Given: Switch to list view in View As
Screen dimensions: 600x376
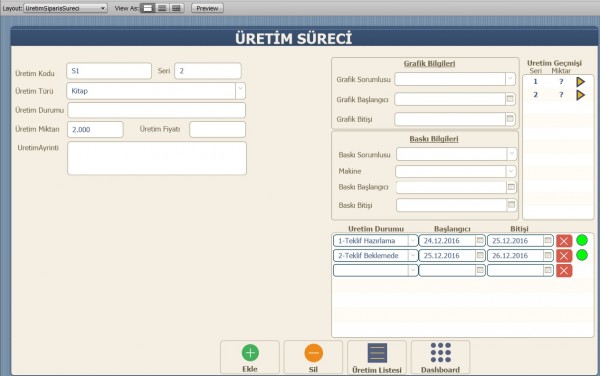Looking at the screenshot, I should [x=162, y=8].
